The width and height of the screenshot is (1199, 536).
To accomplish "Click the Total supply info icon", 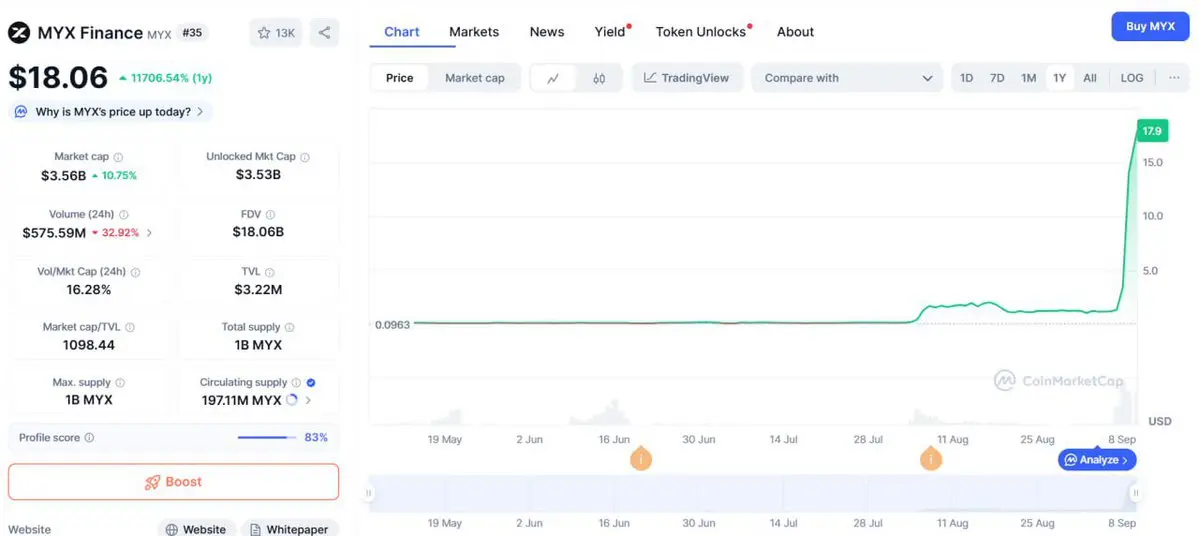I will (289, 327).
